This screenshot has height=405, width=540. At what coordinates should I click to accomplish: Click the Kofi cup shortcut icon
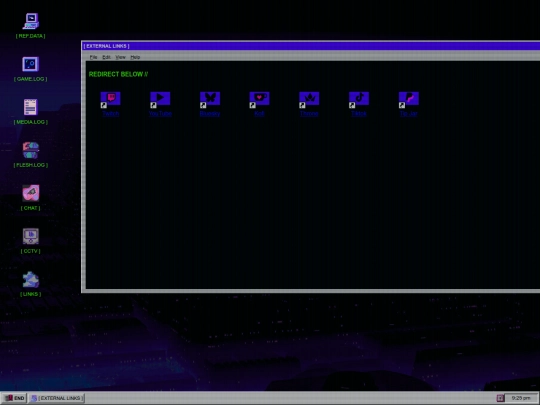pos(259,99)
